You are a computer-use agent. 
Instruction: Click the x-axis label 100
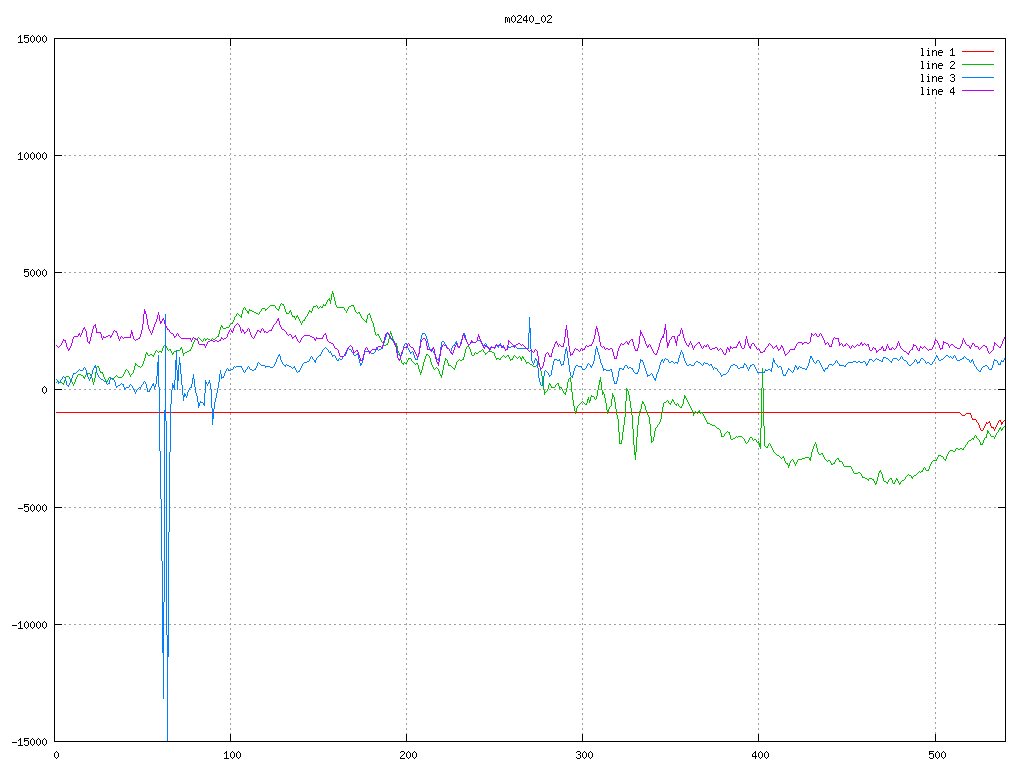click(x=232, y=756)
